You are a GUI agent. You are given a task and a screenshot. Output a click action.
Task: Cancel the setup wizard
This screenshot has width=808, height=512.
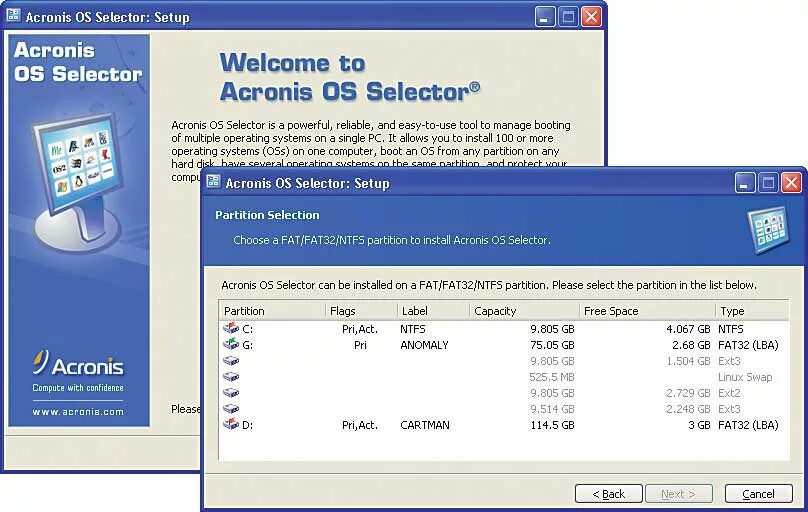coord(758,493)
